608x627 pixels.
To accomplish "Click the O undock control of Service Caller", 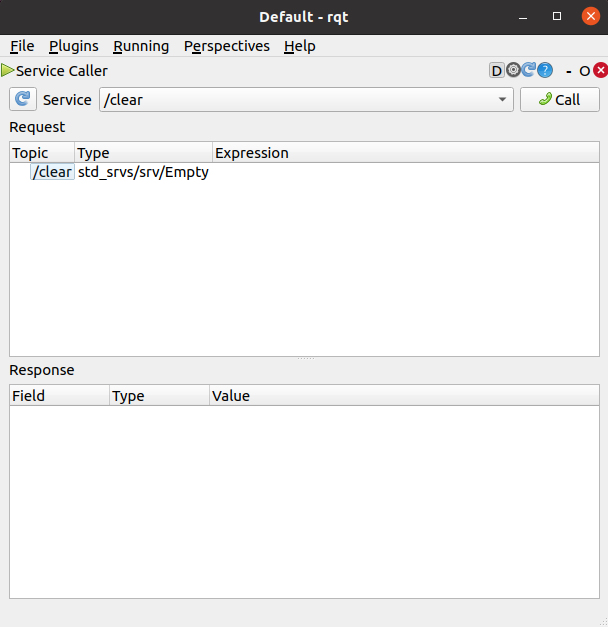I will point(584,71).
